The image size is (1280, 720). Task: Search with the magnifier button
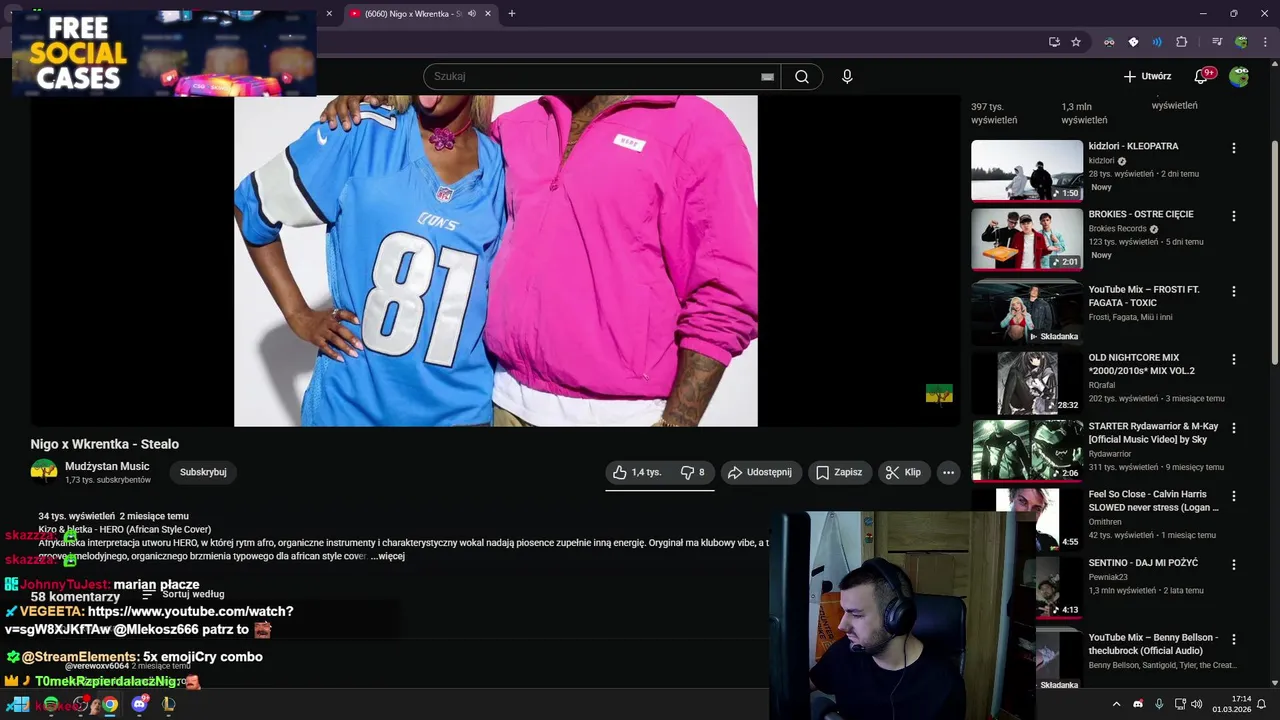tap(802, 77)
